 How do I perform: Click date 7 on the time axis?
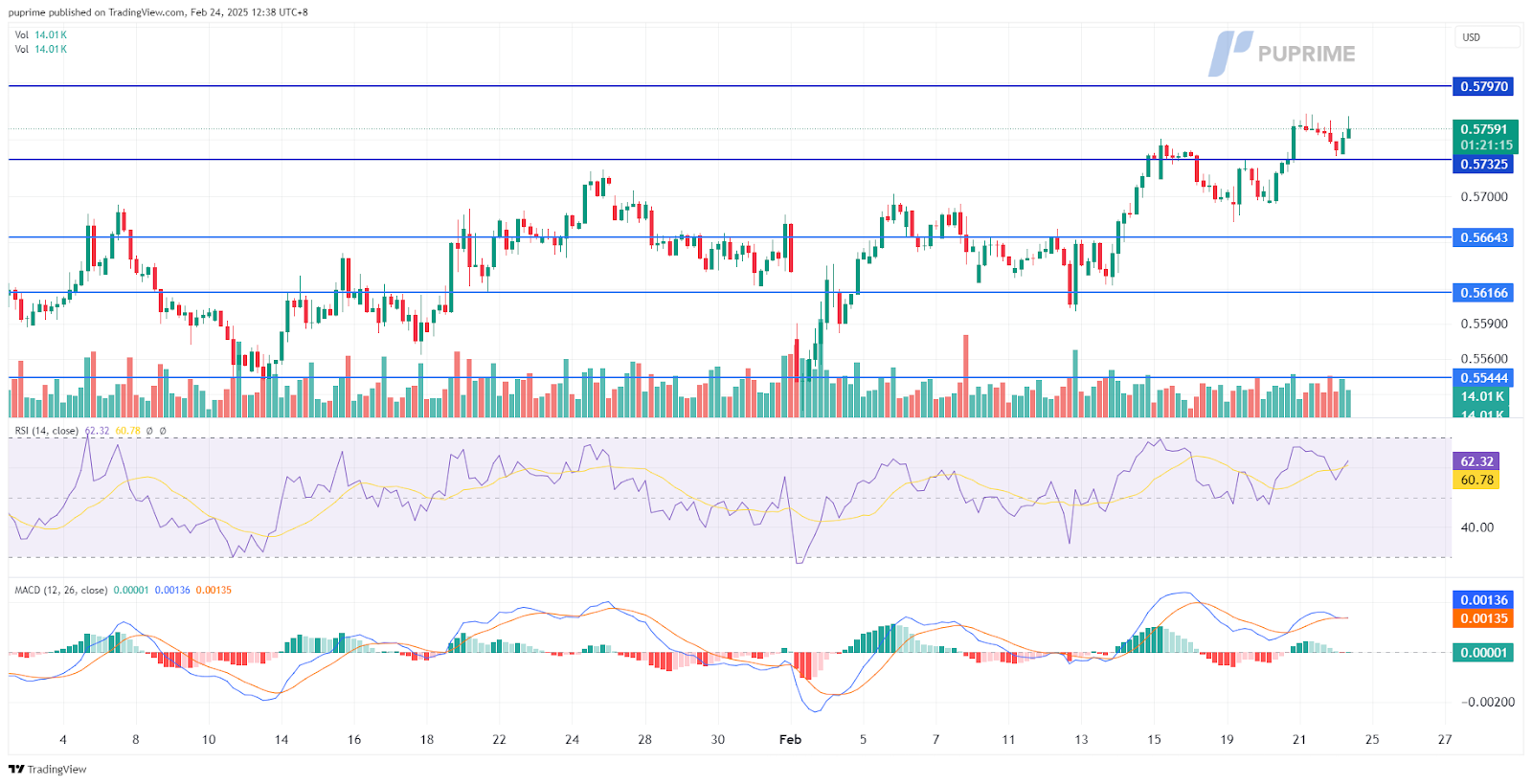[x=935, y=739]
